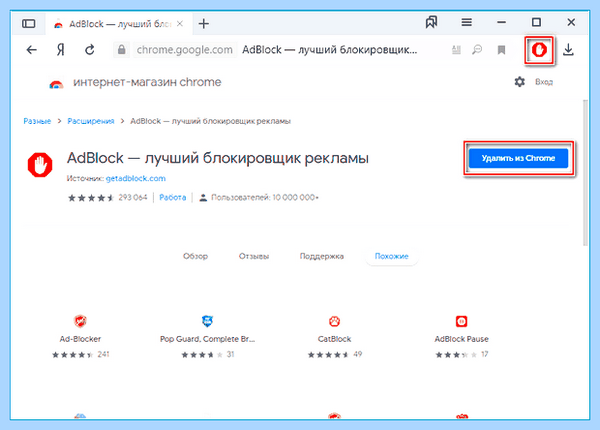Click chrome.google.com in the address bar

click(x=184, y=50)
